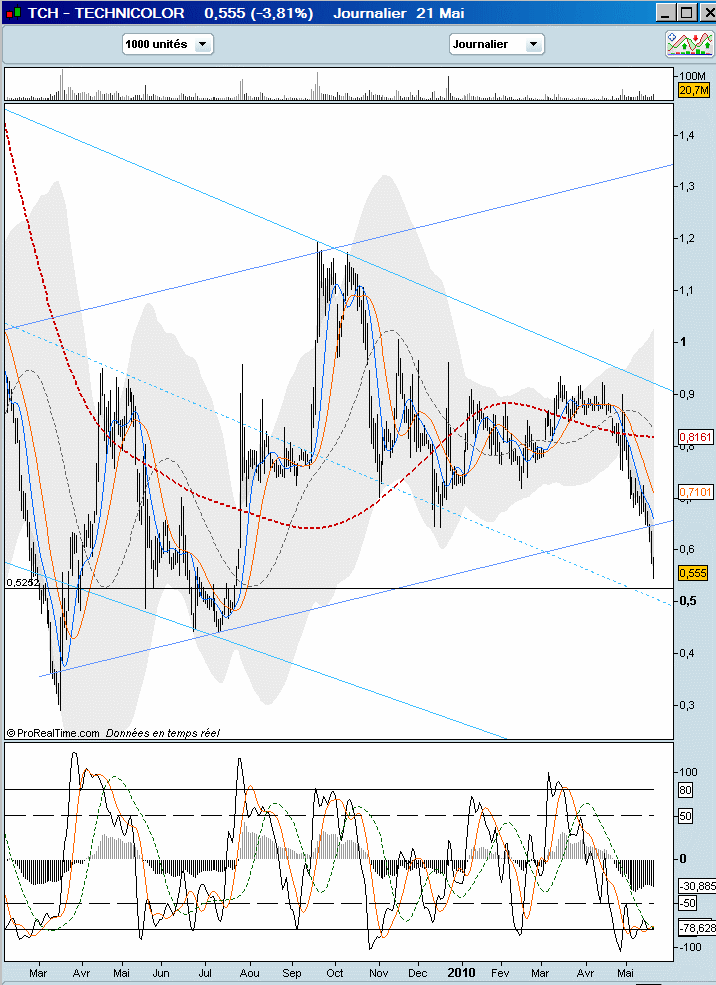The height and width of the screenshot is (985, 716).
Task: Select the 0,555 current price label
Action: click(x=693, y=573)
